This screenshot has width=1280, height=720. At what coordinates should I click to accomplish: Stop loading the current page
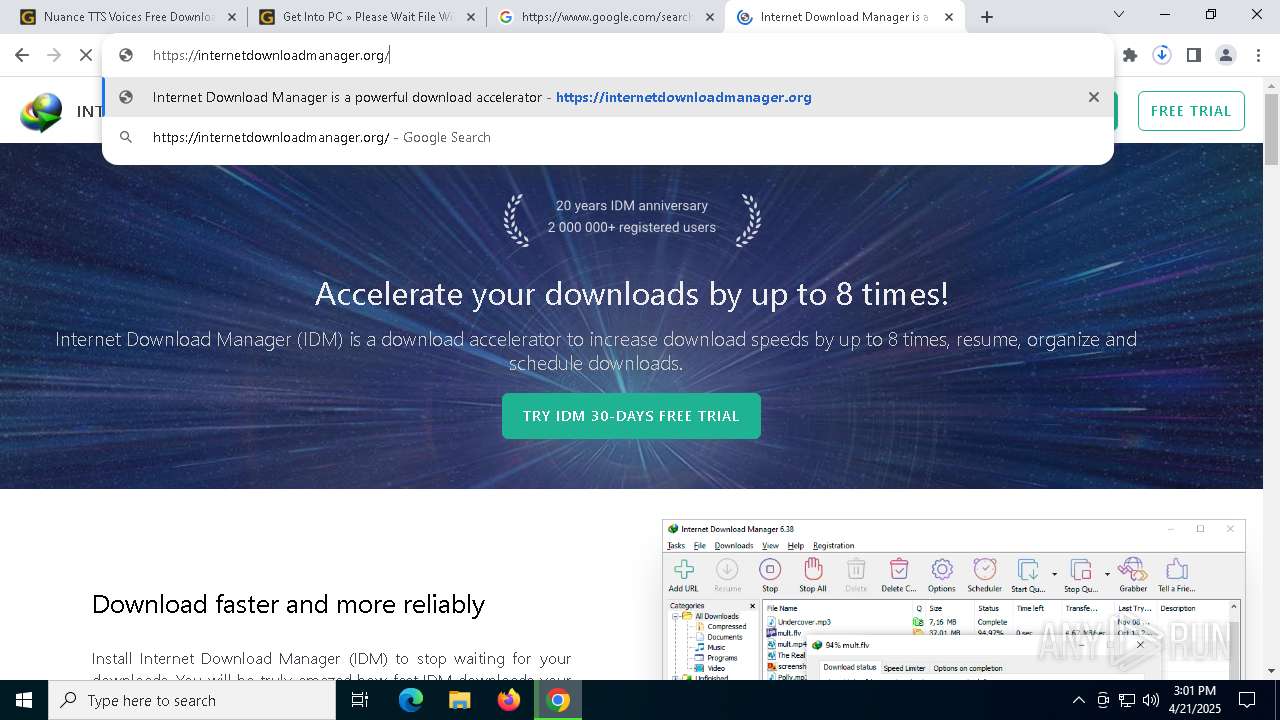pos(86,55)
